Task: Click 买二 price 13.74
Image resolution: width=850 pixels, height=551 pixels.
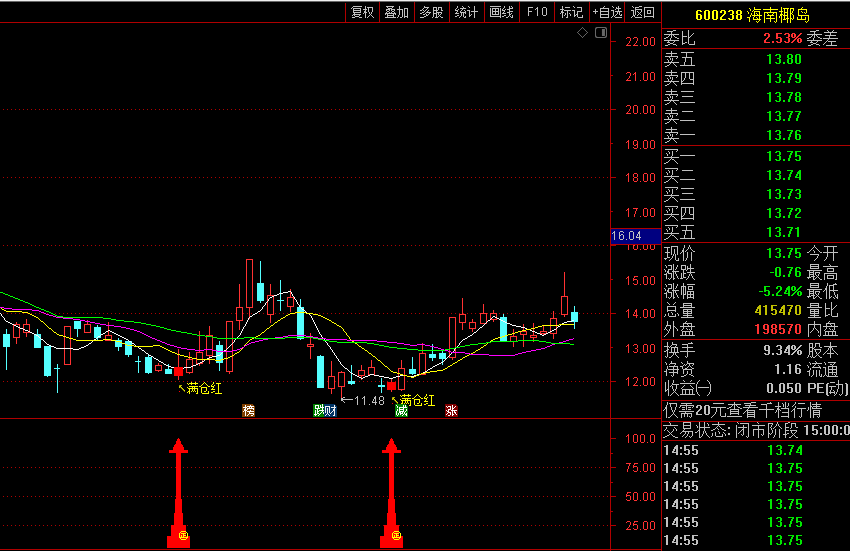Action: click(784, 175)
